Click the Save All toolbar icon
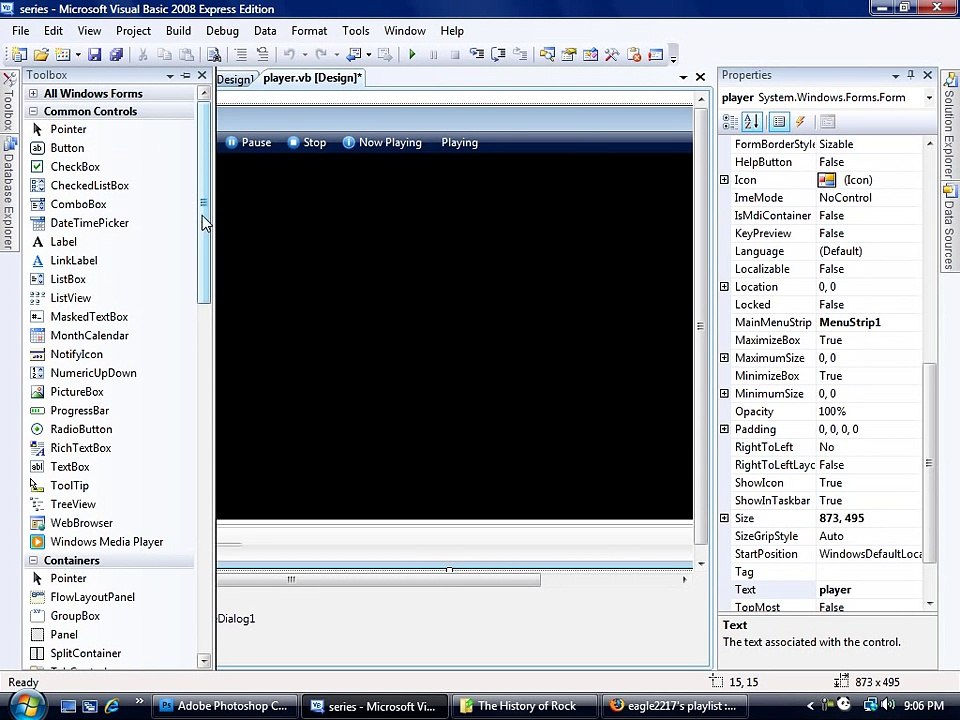The width and height of the screenshot is (960, 720). click(x=116, y=54)
